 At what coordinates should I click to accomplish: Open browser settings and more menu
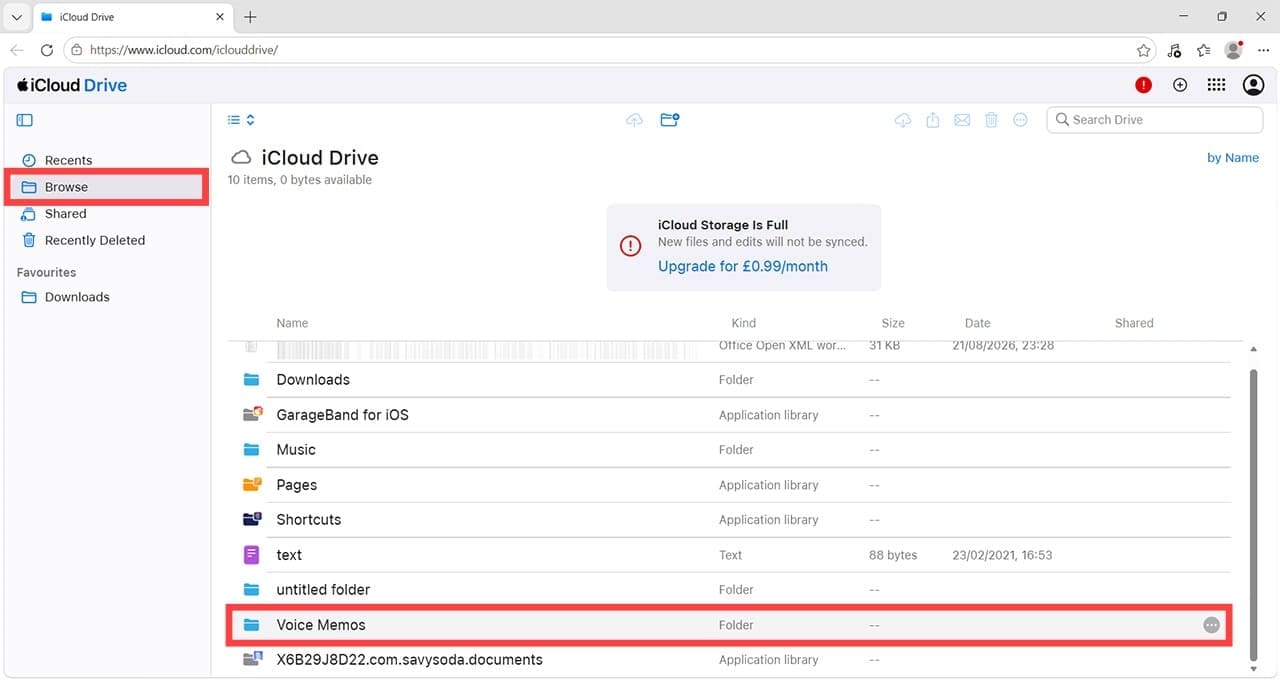(x=1264, y=50)
